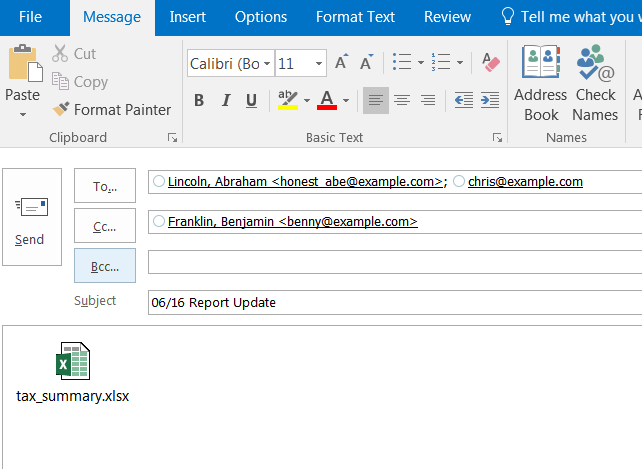Select the Abraham Lincoln presence indicator
Screen dimensions: 642x469
pyautogui.click(x=159, y=181)
